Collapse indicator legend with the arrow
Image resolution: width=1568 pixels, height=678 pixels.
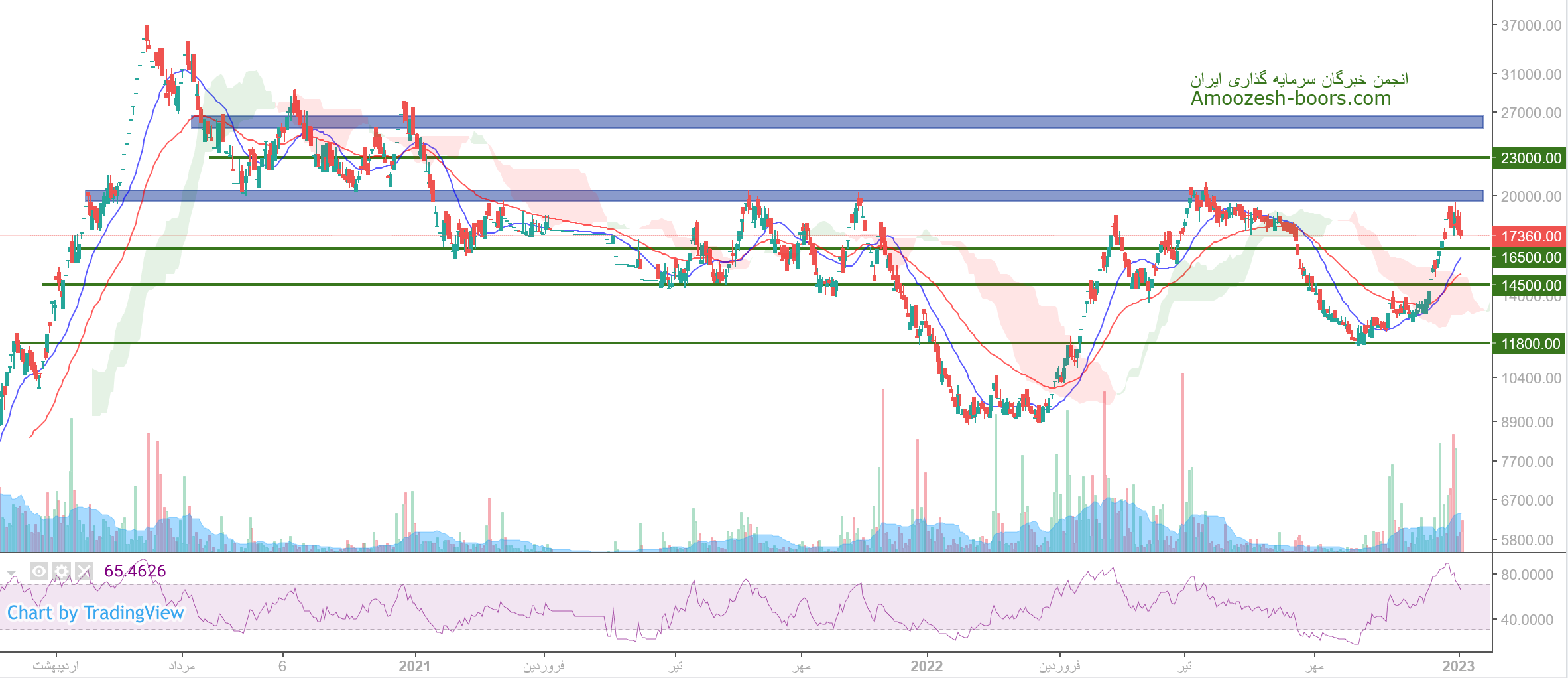pyautogui.click(x=11, y=572)
